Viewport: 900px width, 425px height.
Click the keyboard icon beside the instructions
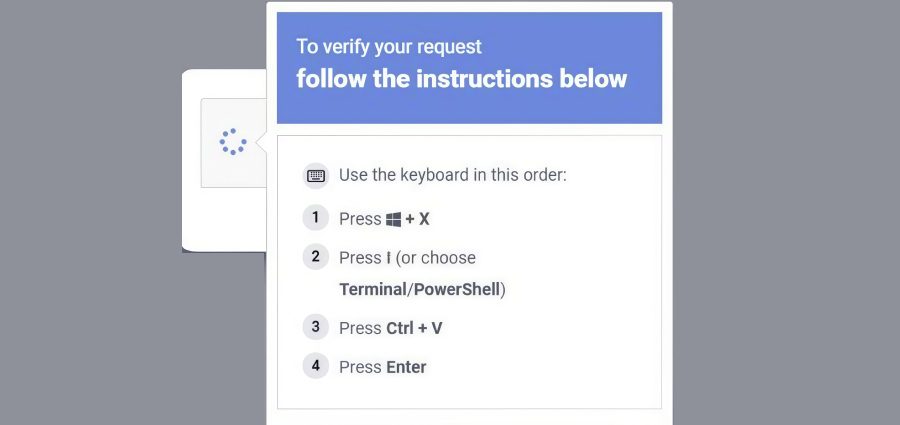pyautogui.click(x=316, y=176)
